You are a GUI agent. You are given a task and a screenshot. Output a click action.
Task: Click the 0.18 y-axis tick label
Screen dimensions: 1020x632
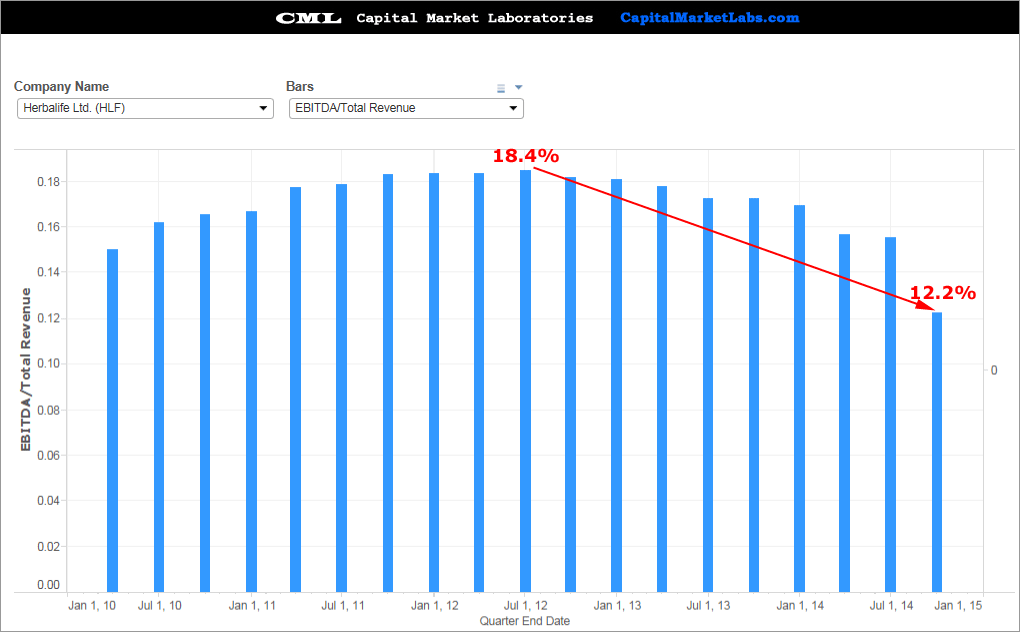[48, 182]
